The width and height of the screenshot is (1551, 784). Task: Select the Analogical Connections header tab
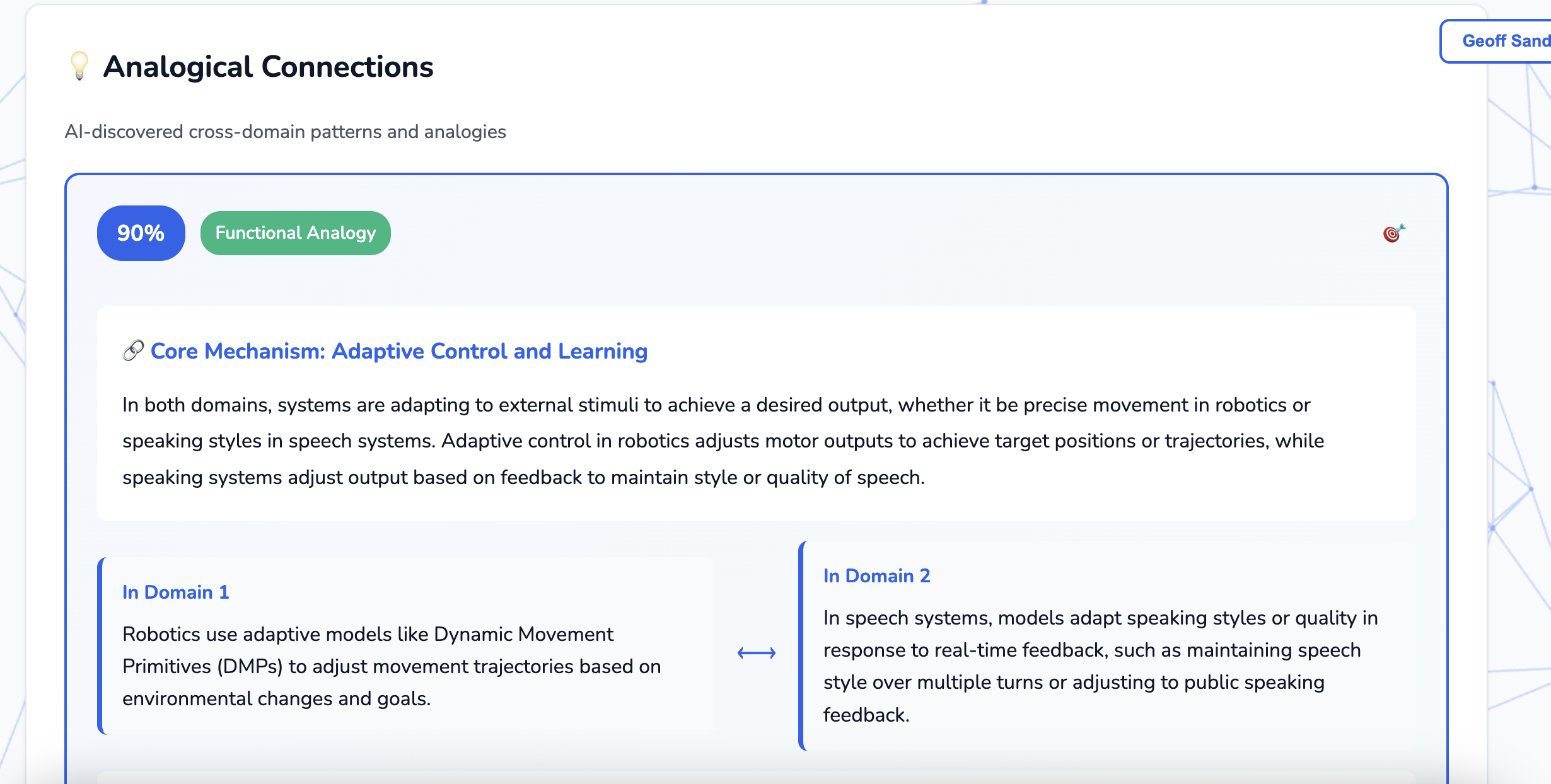coord(269,67)
